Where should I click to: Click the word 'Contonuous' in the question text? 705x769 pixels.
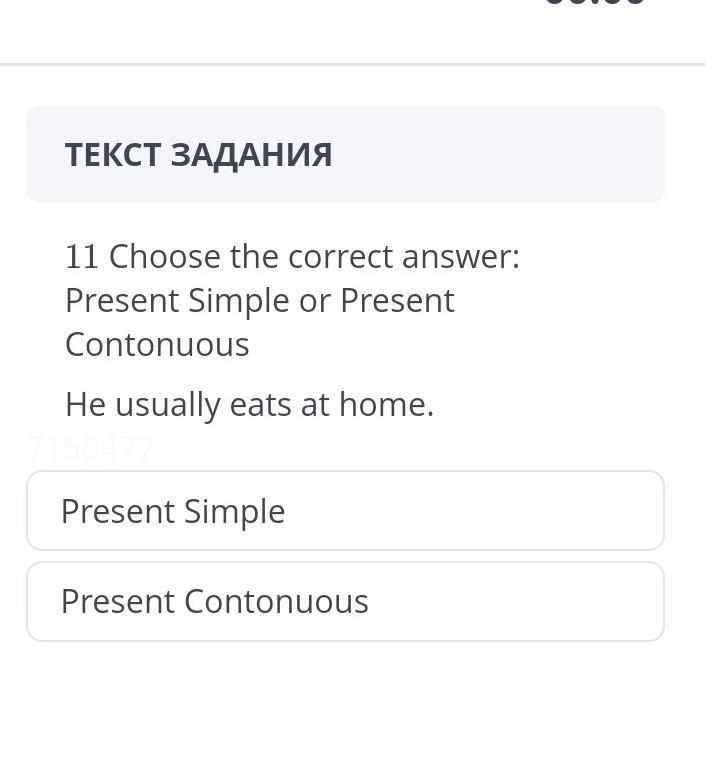(x=157, y=345)
